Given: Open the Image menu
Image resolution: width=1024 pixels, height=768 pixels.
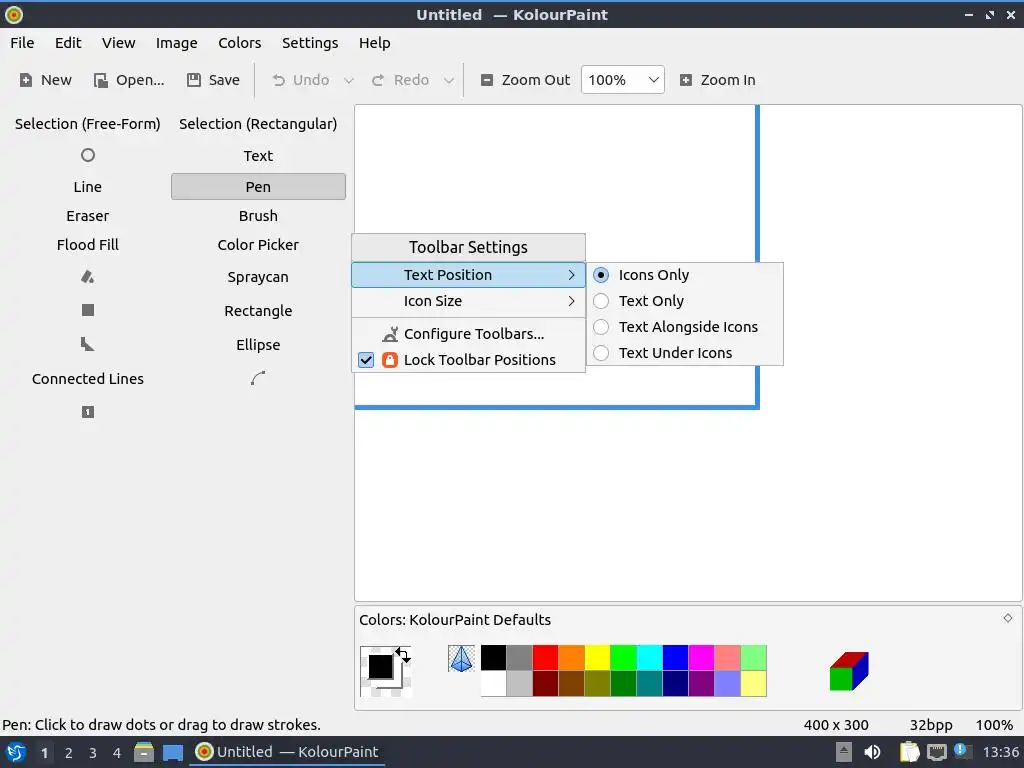Looking at the screenshot, I should (176, 43).
